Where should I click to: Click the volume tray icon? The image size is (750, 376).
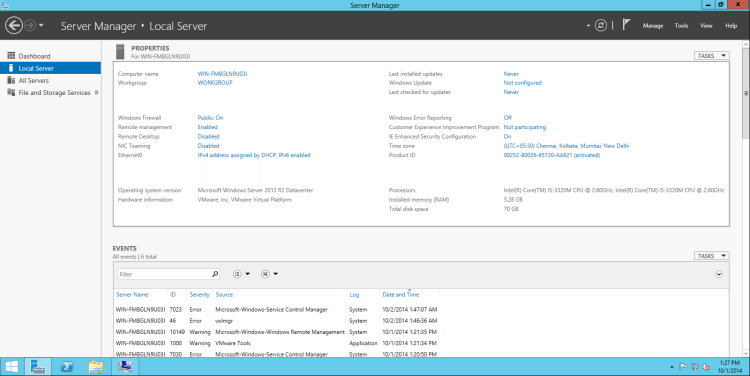coord(706,367)
